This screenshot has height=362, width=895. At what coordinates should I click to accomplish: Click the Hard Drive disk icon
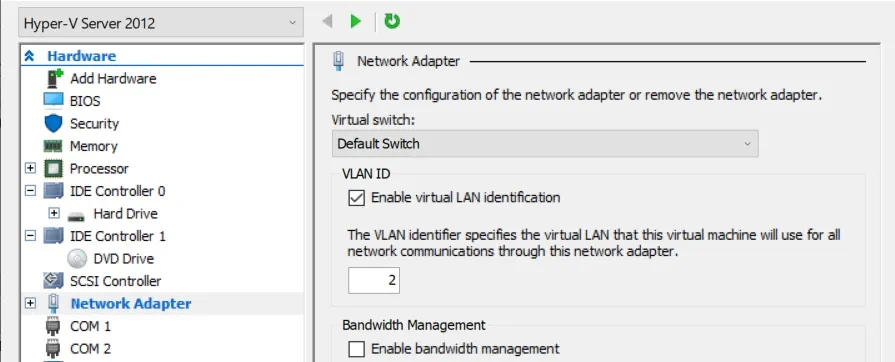76,216
